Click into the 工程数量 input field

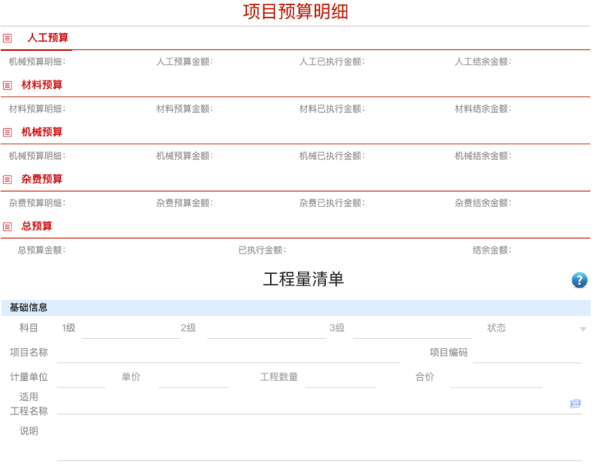[340, 379]
